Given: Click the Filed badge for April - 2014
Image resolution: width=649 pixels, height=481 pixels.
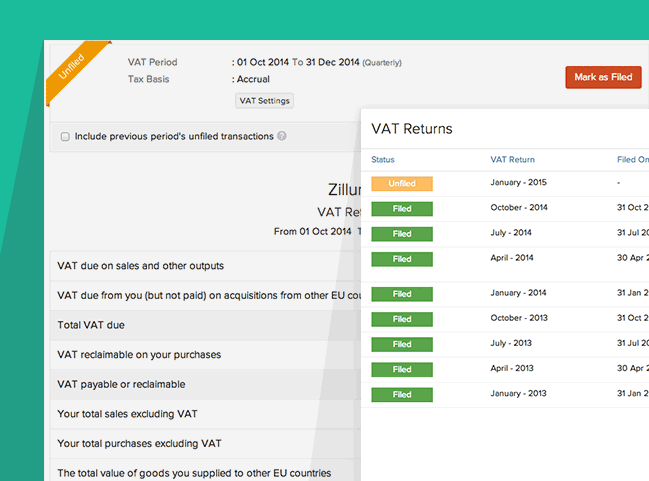Looking at the screenshot, I should (402, 259).
